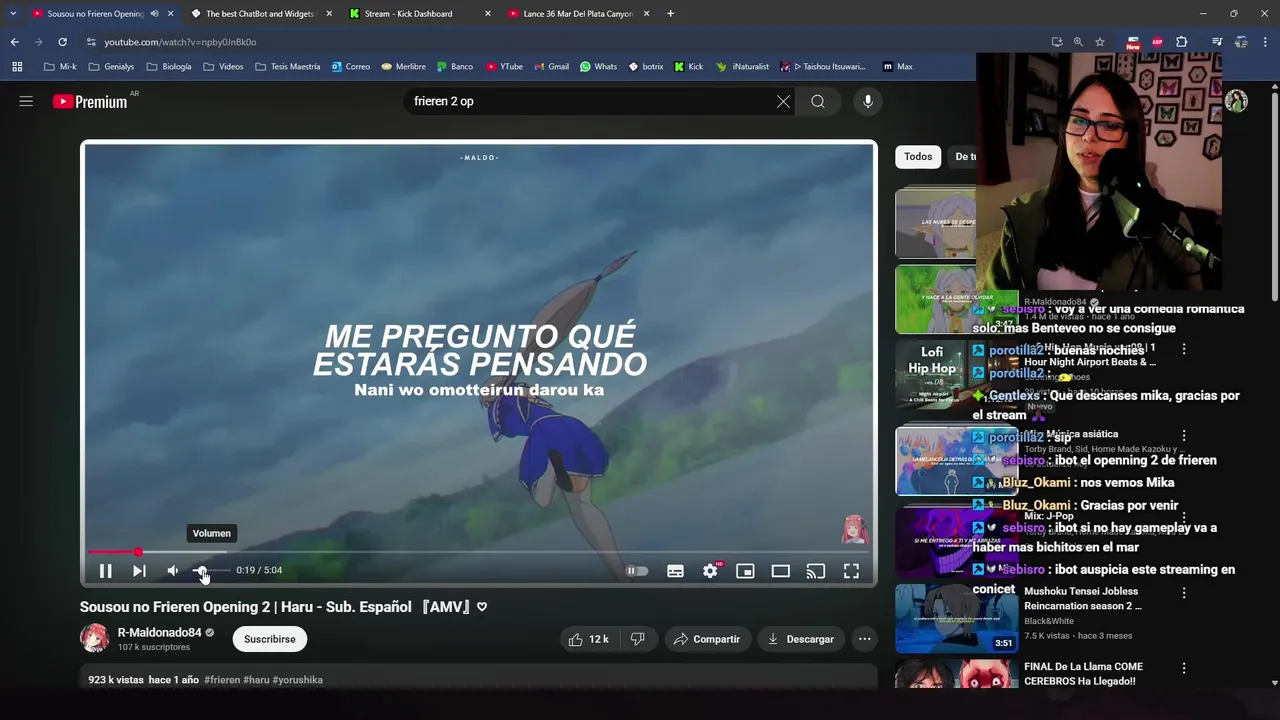Open R-Maldonado84 channel avatar
This screenshot has height=720, width=1280.
pos(95,638)
